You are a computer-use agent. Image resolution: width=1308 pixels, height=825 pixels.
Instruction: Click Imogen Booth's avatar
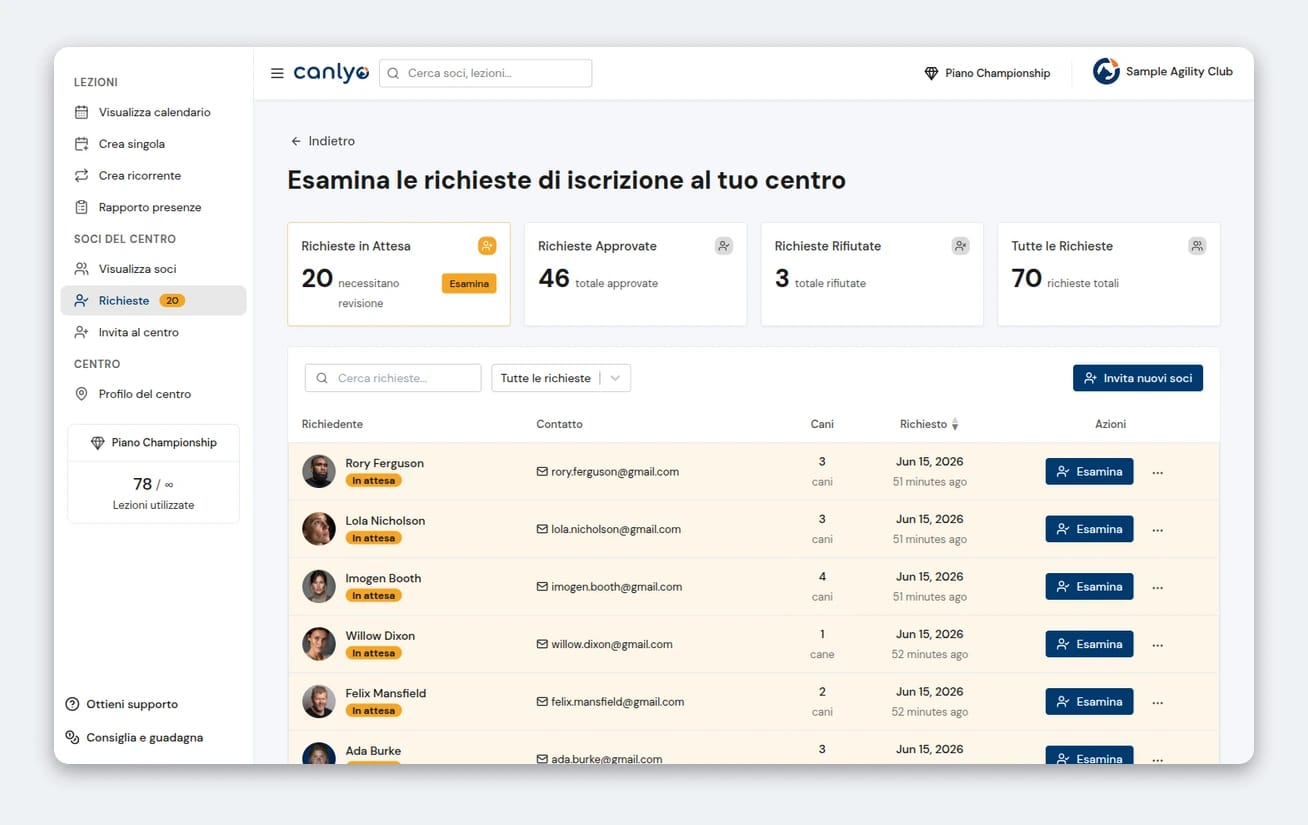point(319,587)
